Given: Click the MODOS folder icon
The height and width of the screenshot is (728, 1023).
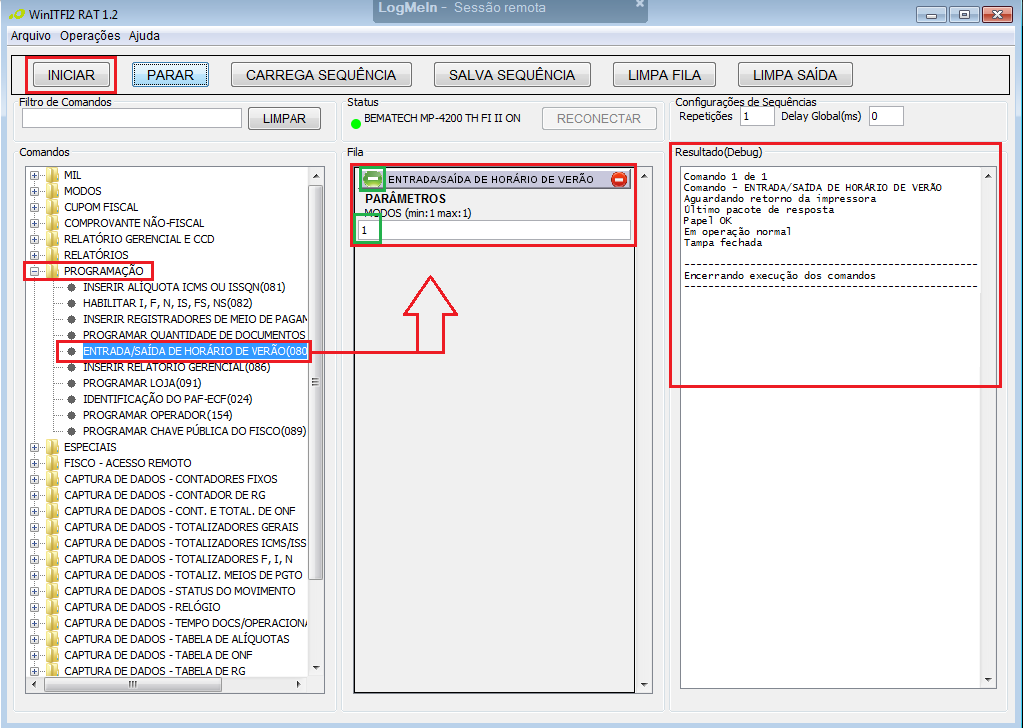Looking at the screenshot, I should pyautogui.click(x=52, y=191).
